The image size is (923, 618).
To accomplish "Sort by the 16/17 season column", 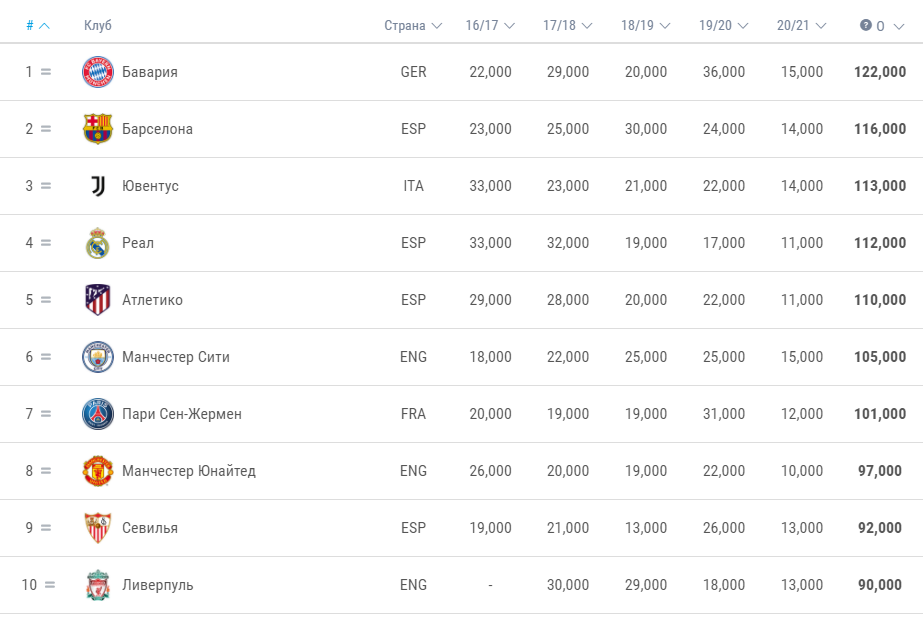I will [490, 25].
